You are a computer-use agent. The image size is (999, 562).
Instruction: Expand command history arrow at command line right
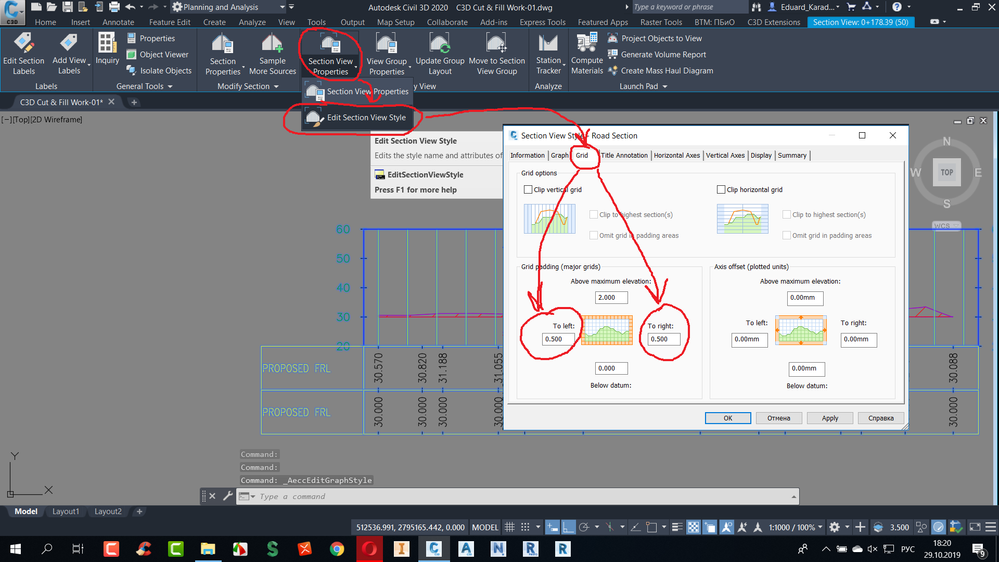click(794, 496)
